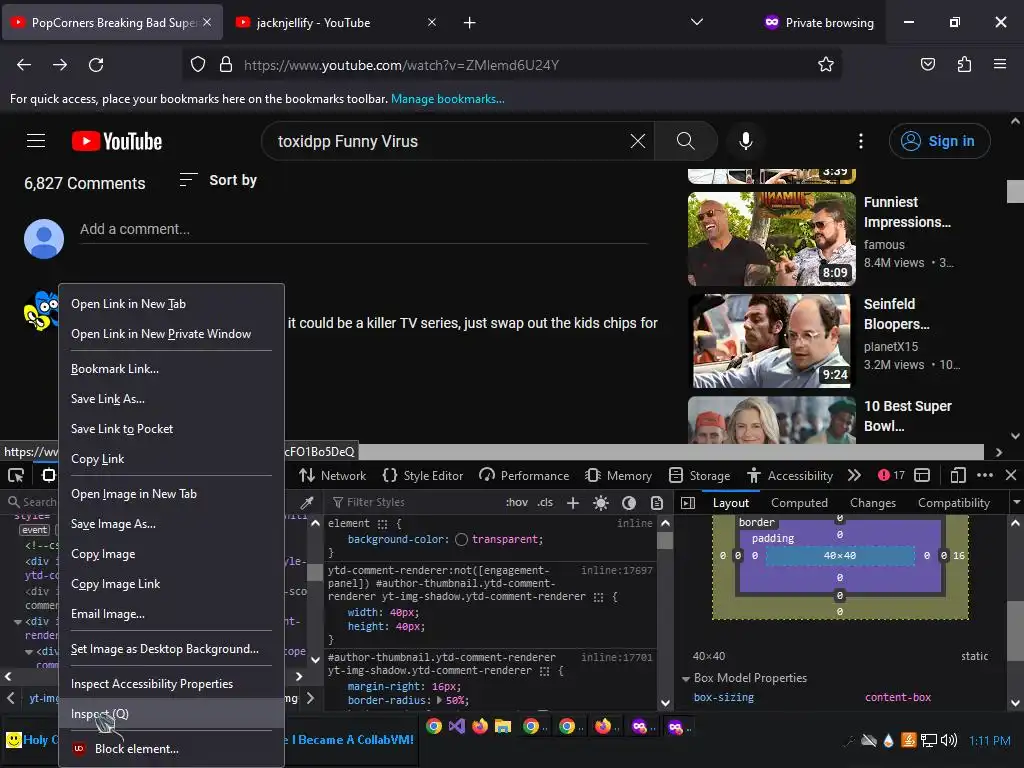
Task: Open YouTube settings three-dot menu
Action: [x=861, y=141]
